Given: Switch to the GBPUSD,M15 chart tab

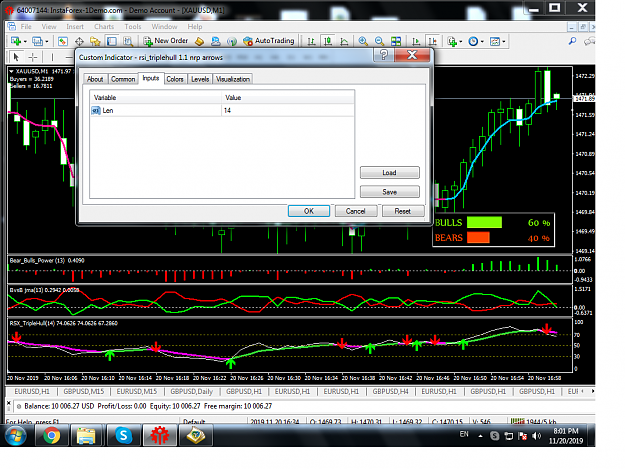Looking at the screenshot, I should (x=84, y=391).
